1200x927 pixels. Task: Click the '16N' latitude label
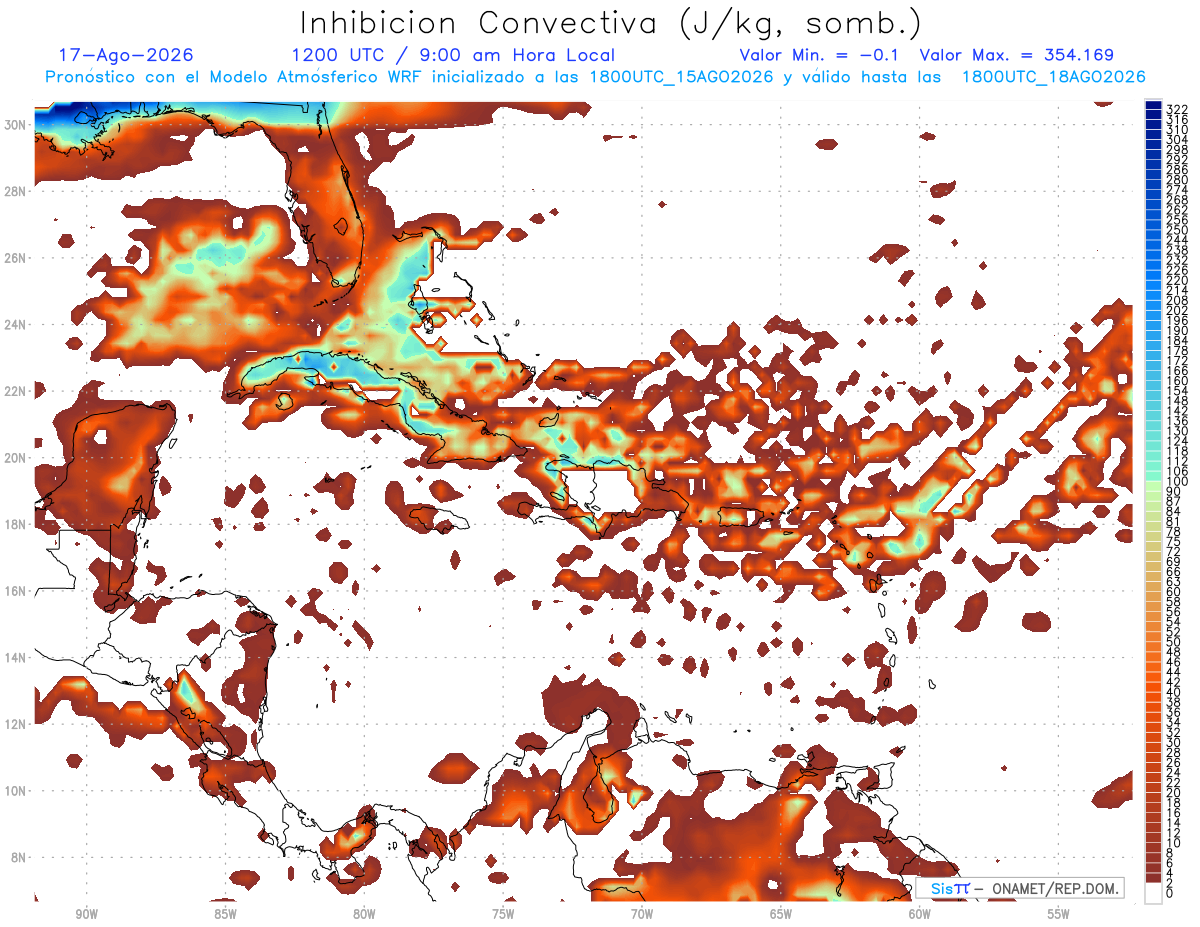(17, 590)
